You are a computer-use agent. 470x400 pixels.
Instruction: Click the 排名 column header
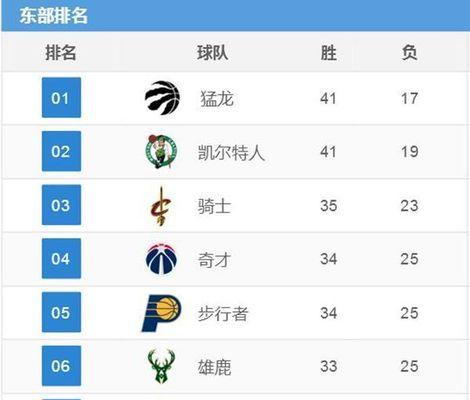coord(61,53)
